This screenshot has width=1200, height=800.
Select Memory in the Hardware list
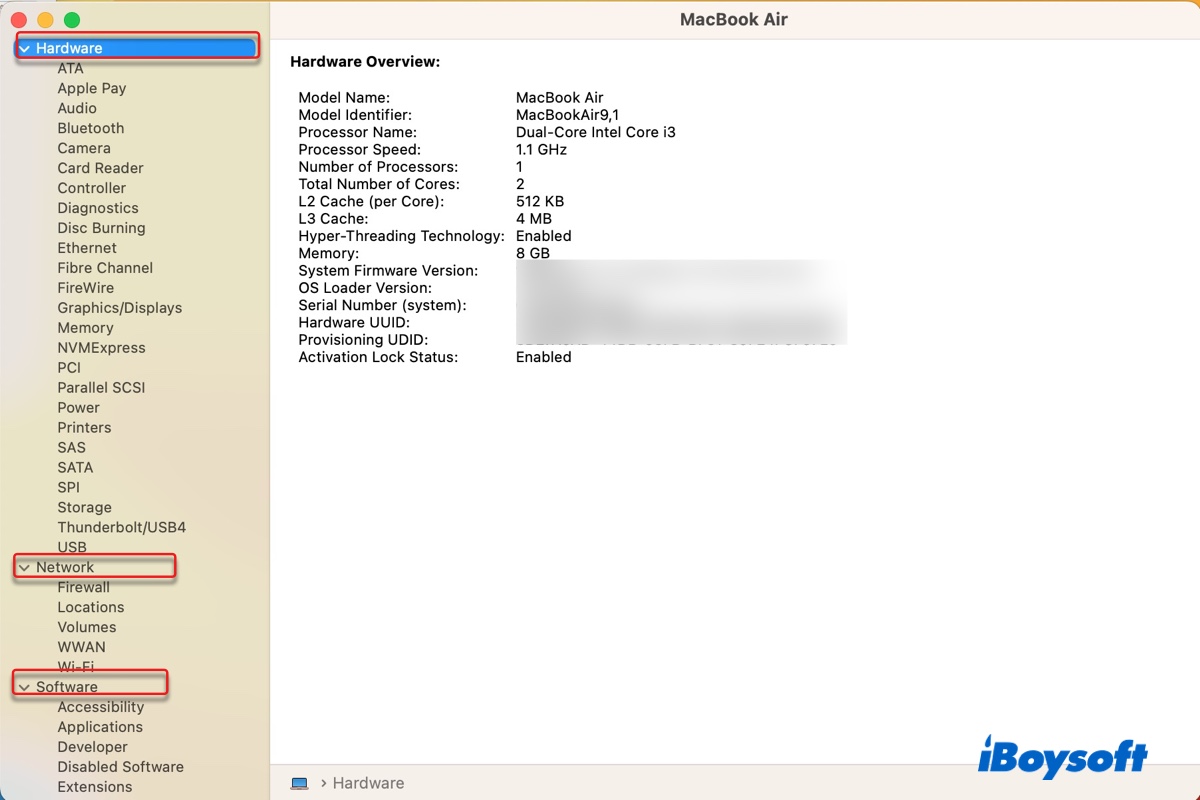pos(85,328)
